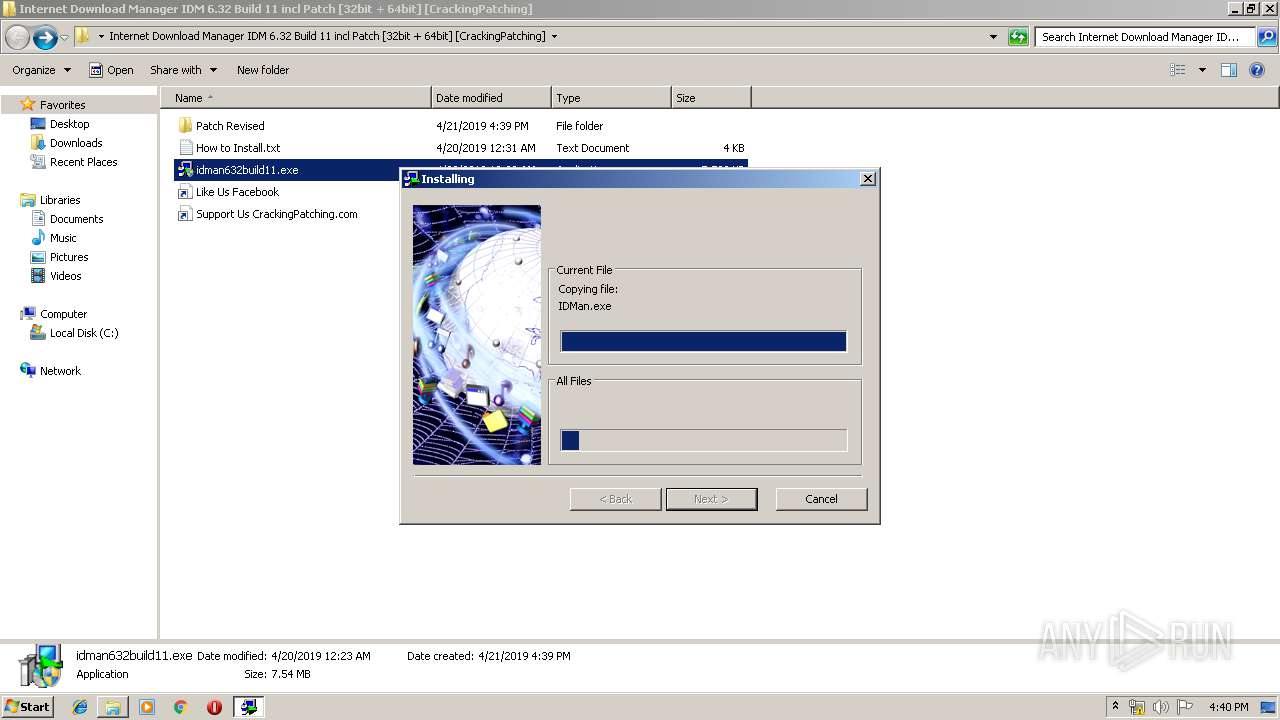This screenshot has width=1280, height=720.
Task: Click the Windows Start button
Action: pos(27,707)
